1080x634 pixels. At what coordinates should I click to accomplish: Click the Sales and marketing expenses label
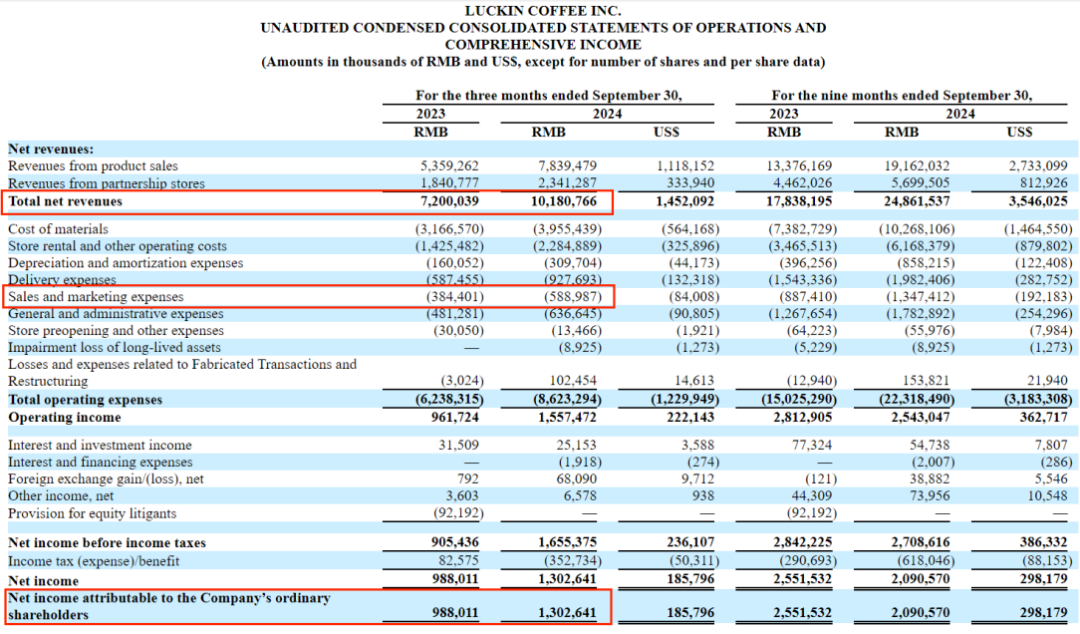click(x=96, y=297)
